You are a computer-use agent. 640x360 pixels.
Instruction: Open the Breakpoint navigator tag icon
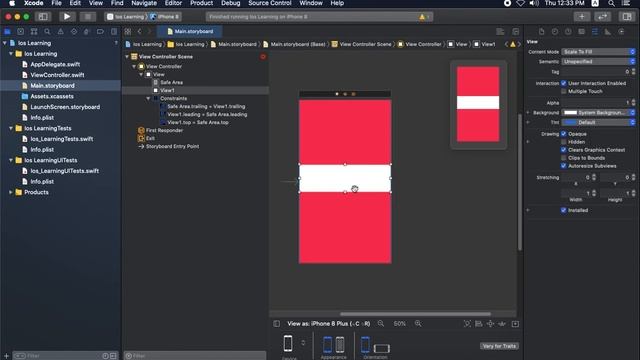tap(100, 31)
